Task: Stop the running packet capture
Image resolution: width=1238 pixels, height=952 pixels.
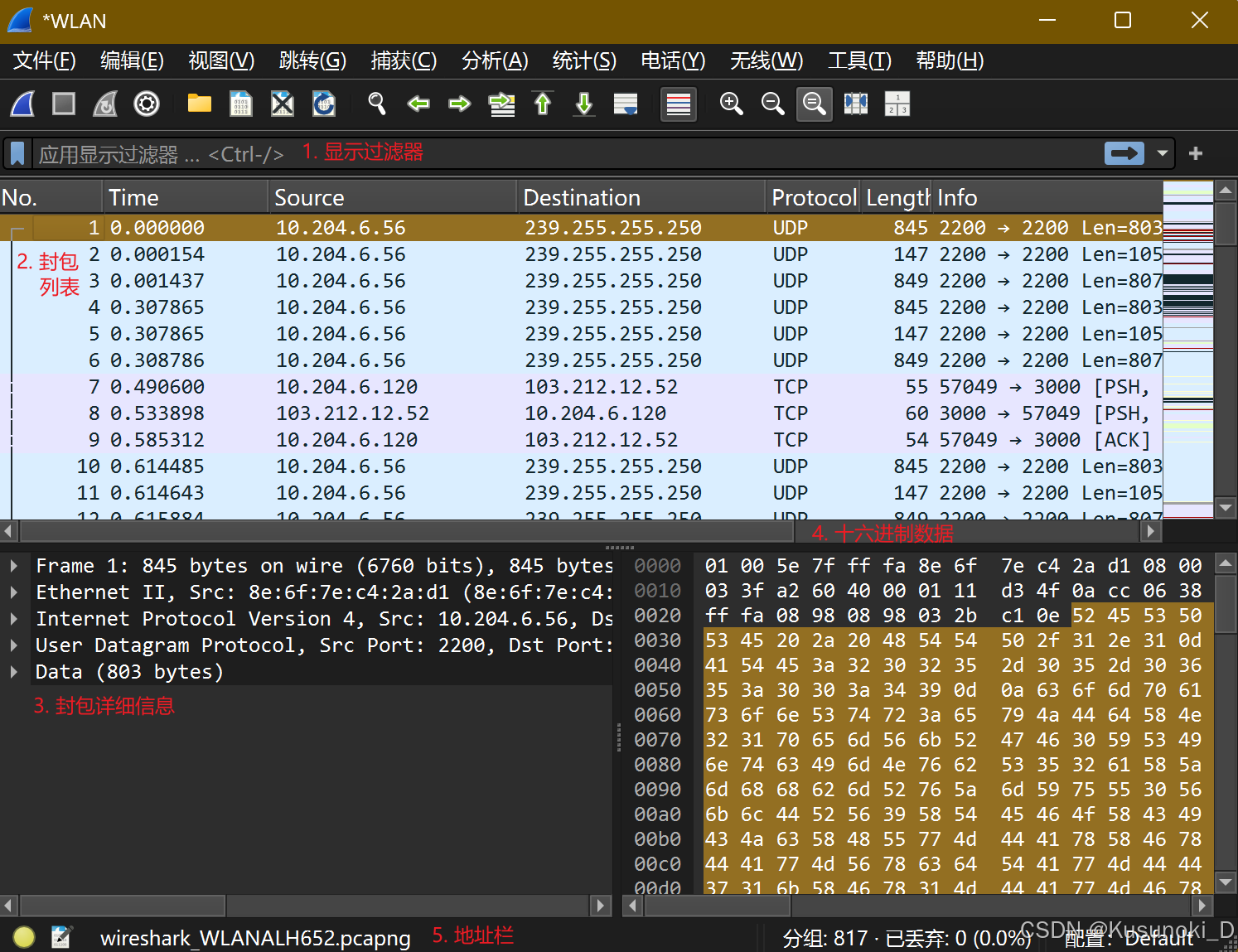Action: [64, 104]
